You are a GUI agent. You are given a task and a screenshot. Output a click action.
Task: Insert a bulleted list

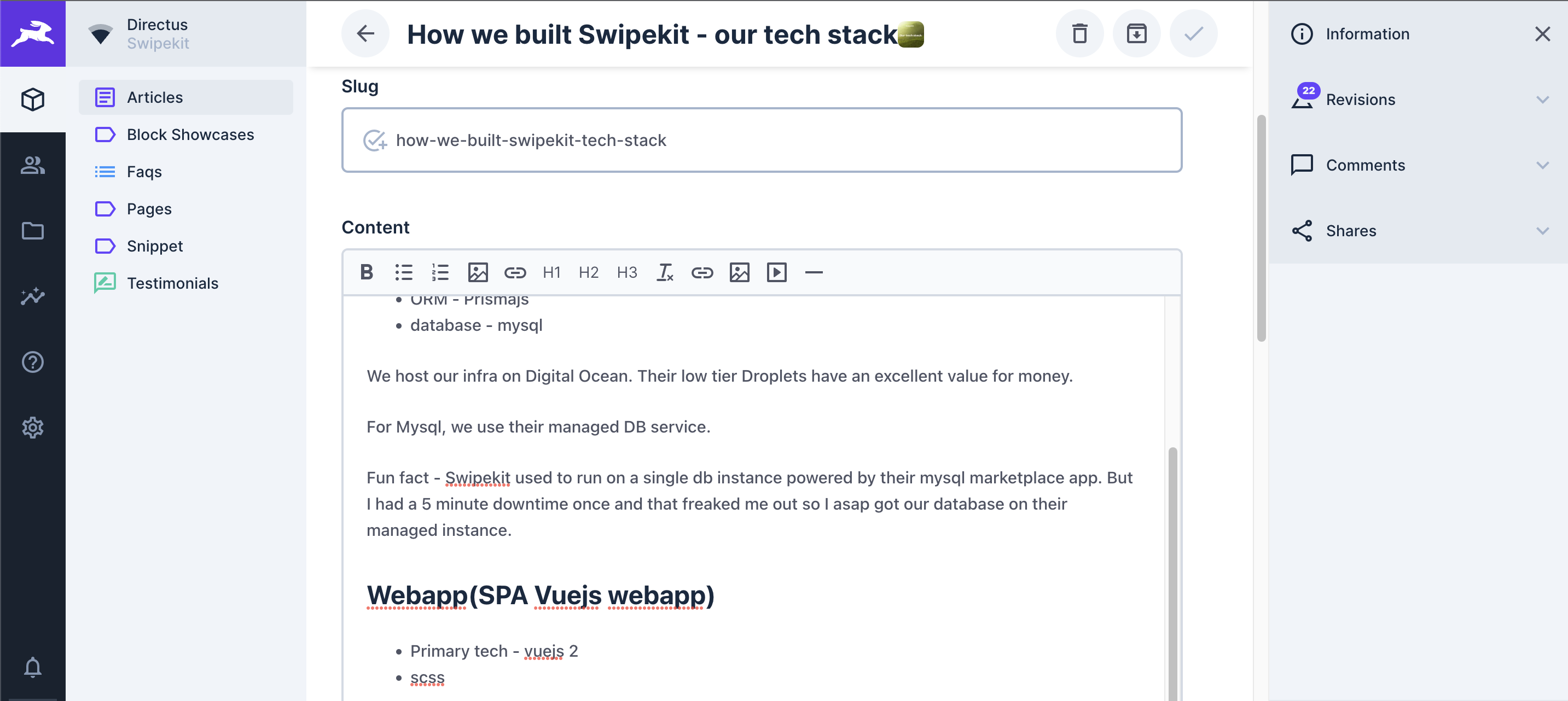(404, 272)
